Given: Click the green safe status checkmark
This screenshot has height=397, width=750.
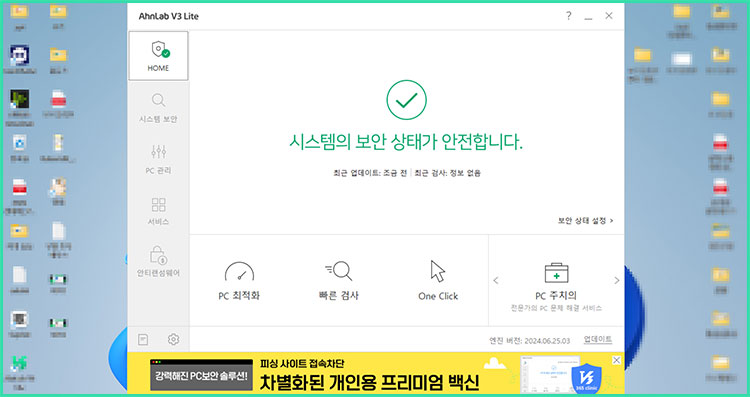Looking at the screenshot, I should click(x=406, y=100).
